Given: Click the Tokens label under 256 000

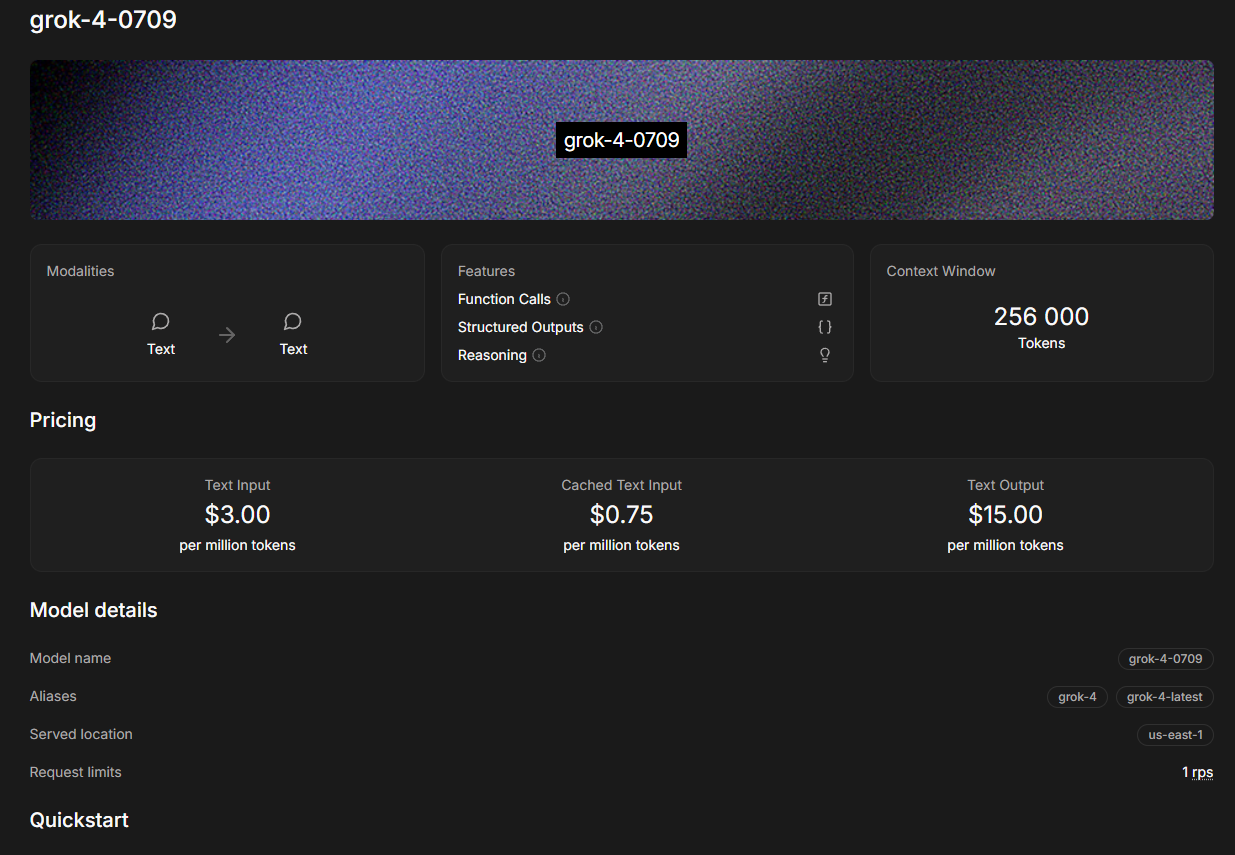Looking at the screenshot, I should [1041, 343].
